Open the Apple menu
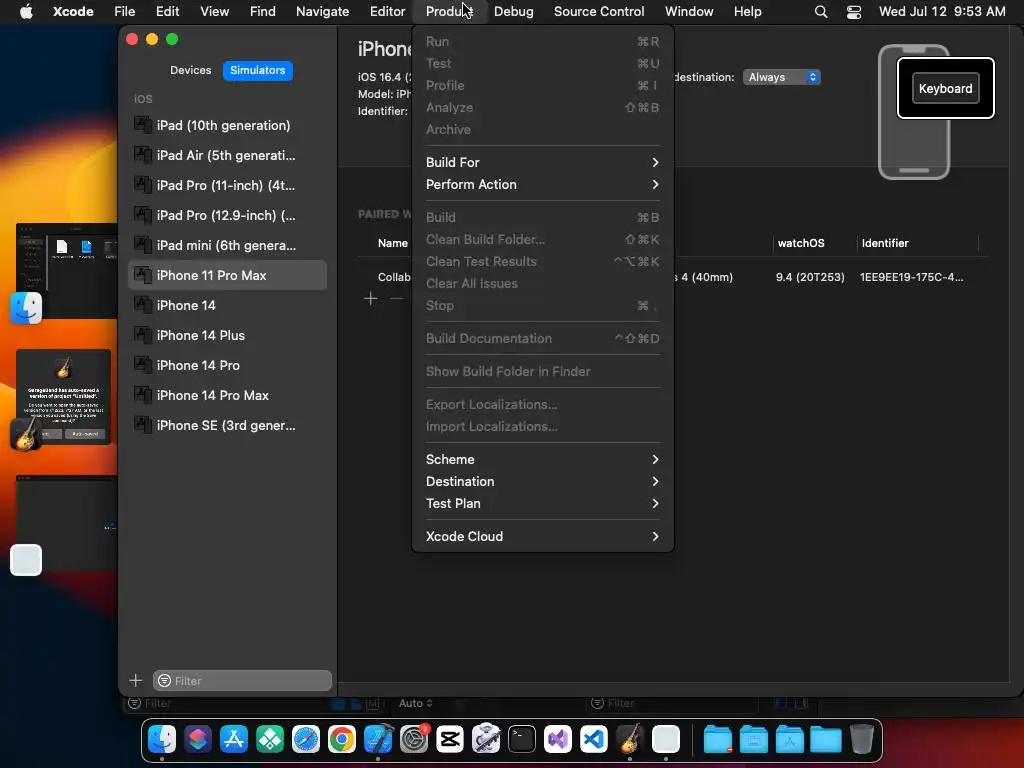Image resolution: width=1024 pixels, height=768 pixels. point(26,12)
